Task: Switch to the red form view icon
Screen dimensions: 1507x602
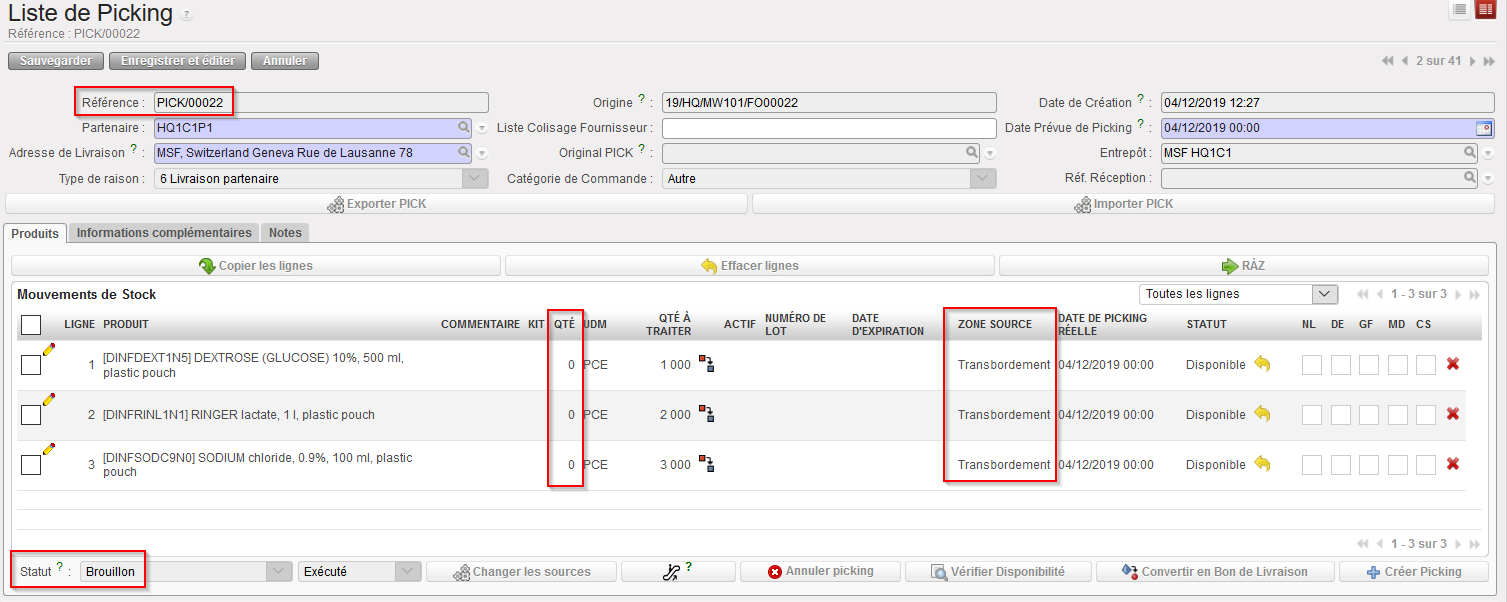Action: pyautogui.click(x=1485, y=9)
